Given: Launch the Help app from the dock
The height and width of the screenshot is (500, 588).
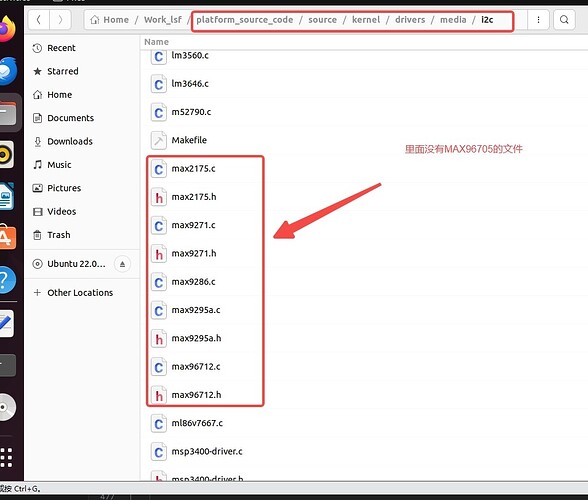Looking at the screenshot, I should (x=6, y=280).
